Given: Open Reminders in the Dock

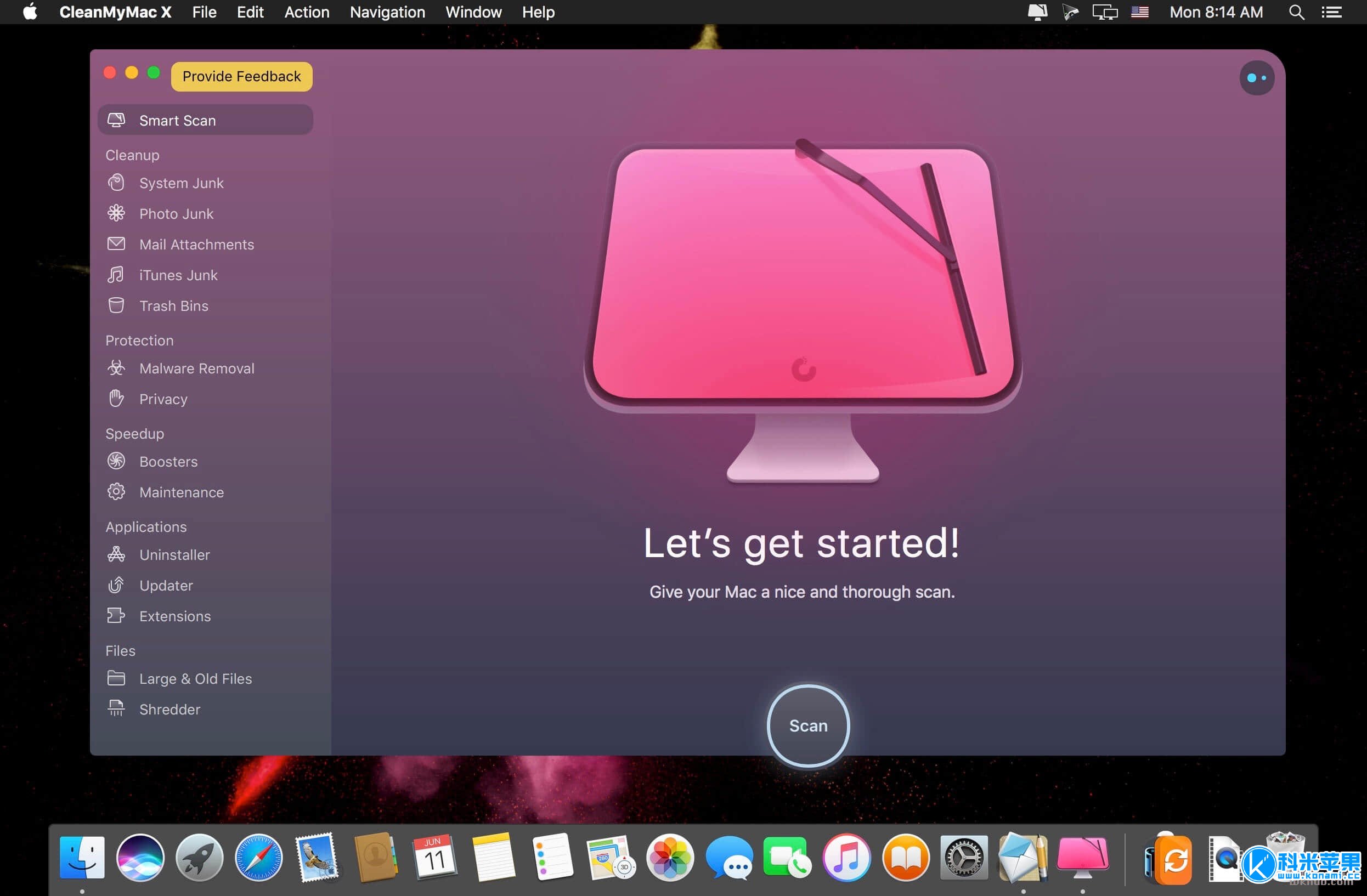Looking at the screenshot, I should coord(552,858).
